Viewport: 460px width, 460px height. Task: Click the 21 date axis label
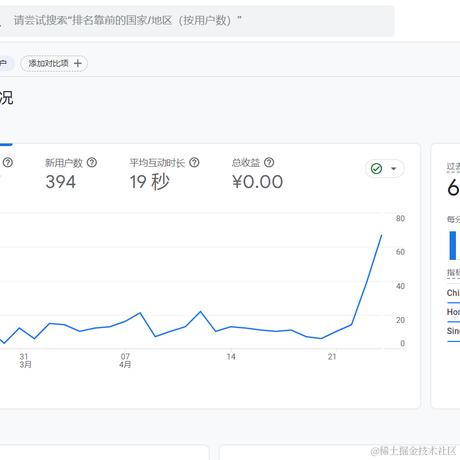[x=332, y=357]
